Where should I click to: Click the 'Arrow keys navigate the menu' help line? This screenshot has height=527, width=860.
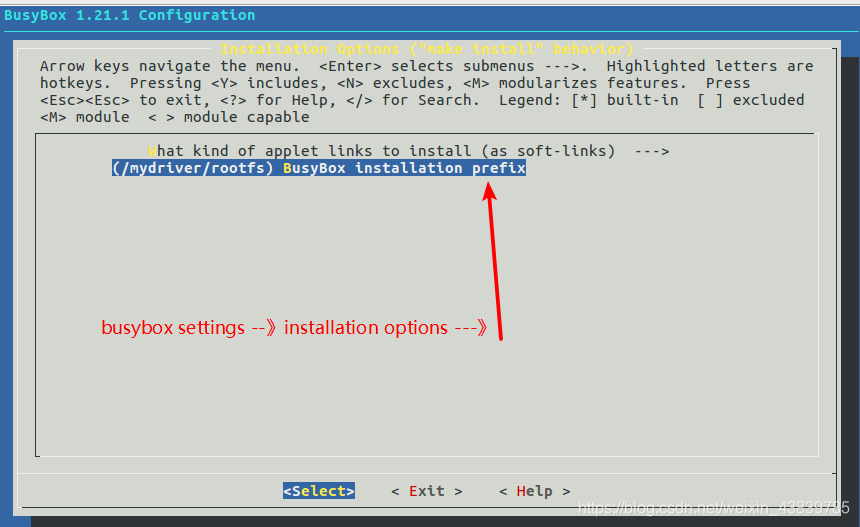[169, 66]
